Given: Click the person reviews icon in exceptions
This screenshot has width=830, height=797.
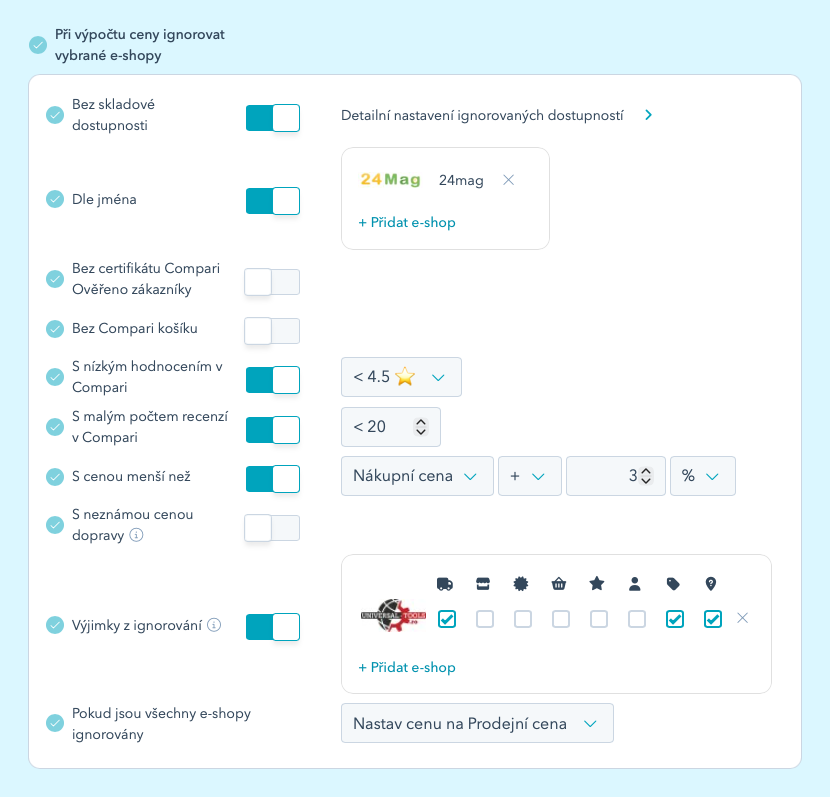Looking at the screenshot, I should click(635, 584).
